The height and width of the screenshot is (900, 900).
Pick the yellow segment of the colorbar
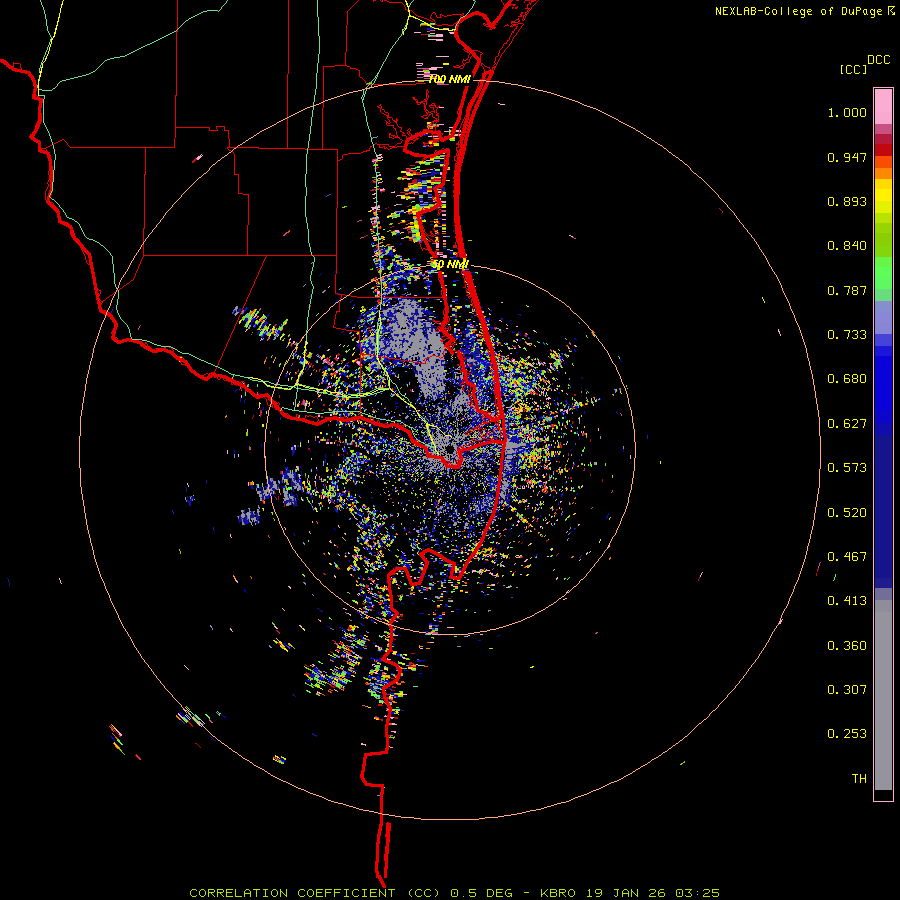point(883,196)
